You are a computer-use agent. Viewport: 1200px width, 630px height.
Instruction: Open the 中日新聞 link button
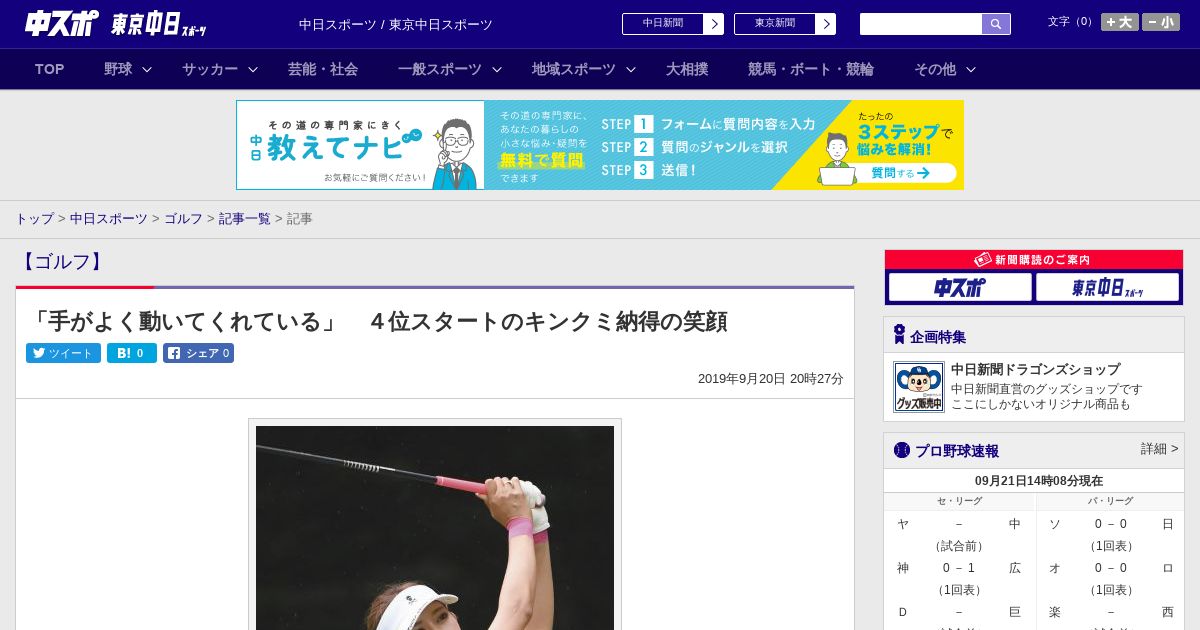pyautogui.click(x=673, y=24)
